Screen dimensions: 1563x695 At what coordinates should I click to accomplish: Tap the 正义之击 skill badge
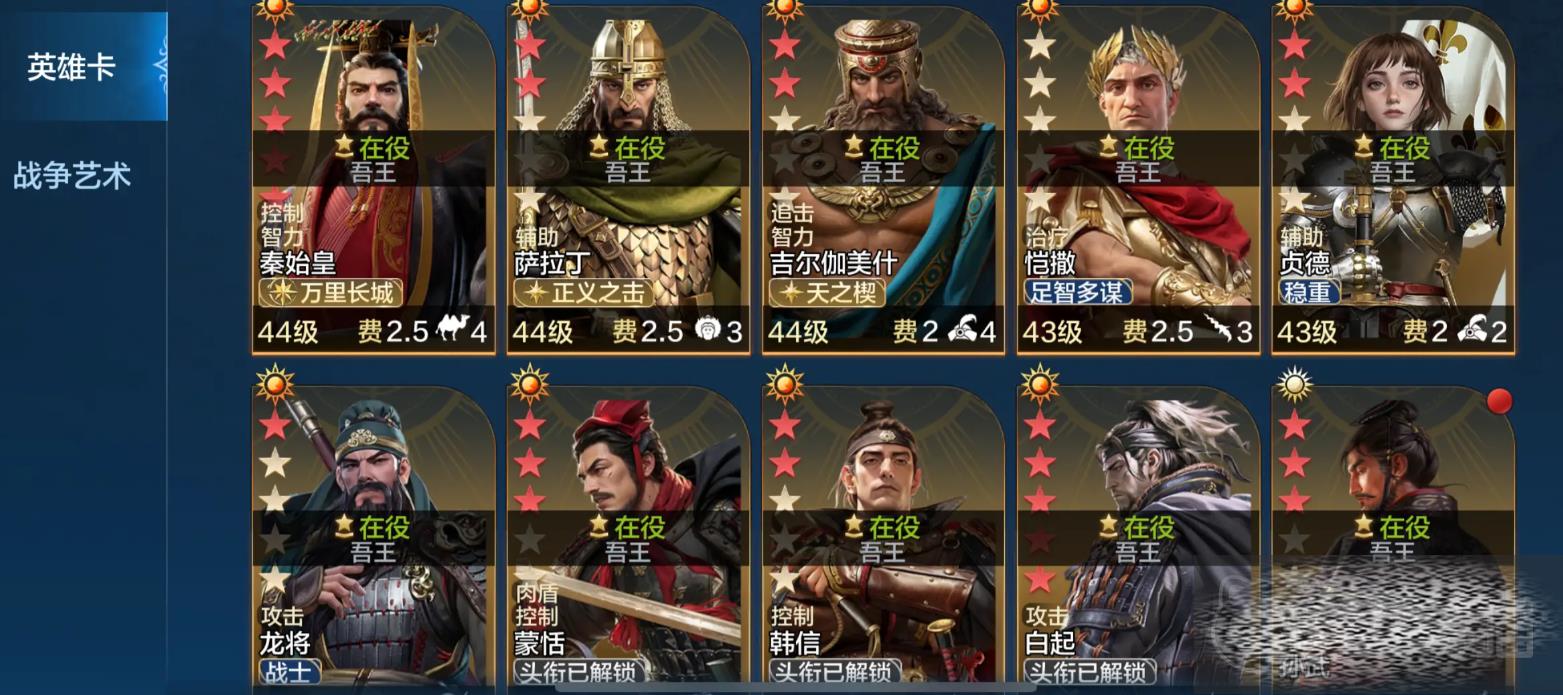583,292
